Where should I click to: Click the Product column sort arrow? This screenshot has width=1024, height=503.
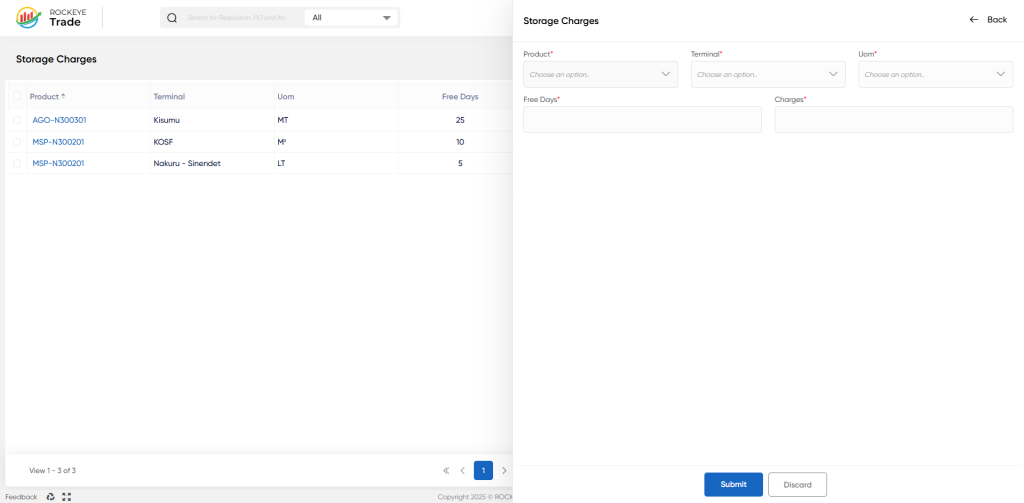[63, 96]
